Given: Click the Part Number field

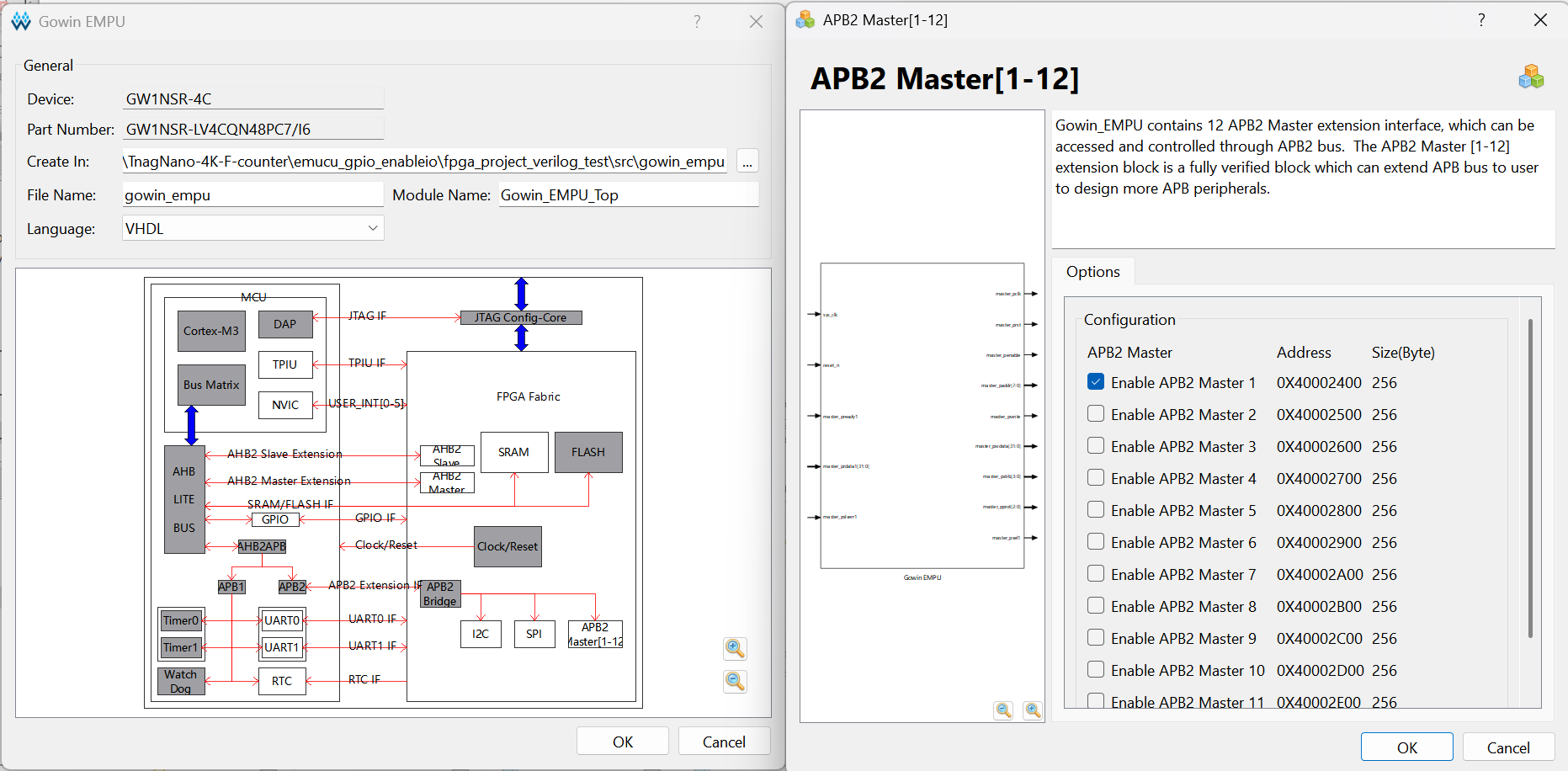Looking at the screenshot, I should 253,129.
